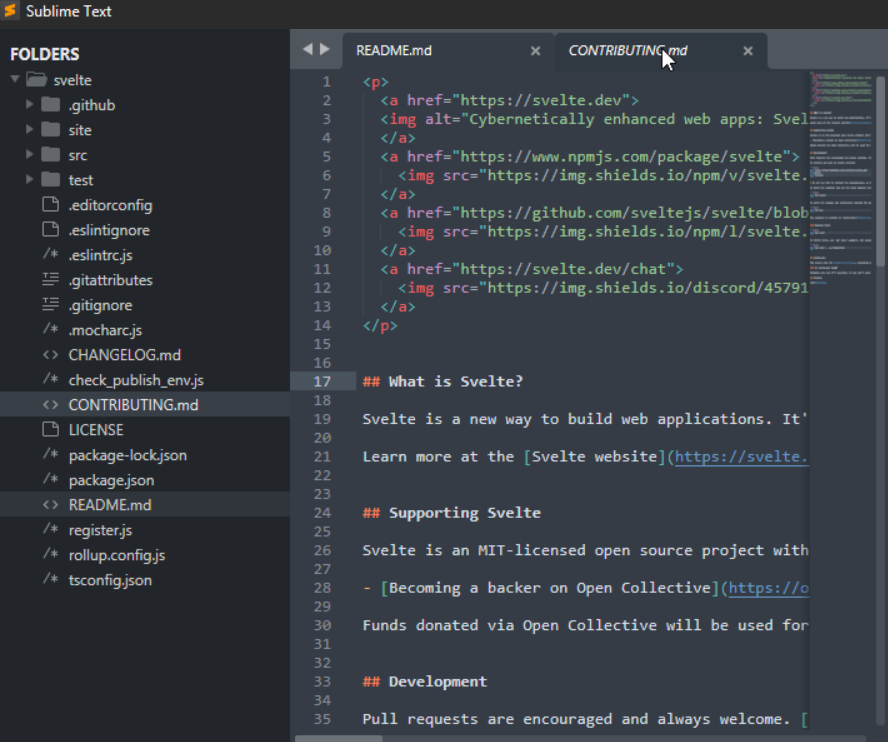Click the FOLDERS sidebar header
The height and width of the screenshot is (742, 888).
pyautogui.click(x=45, y=54)
